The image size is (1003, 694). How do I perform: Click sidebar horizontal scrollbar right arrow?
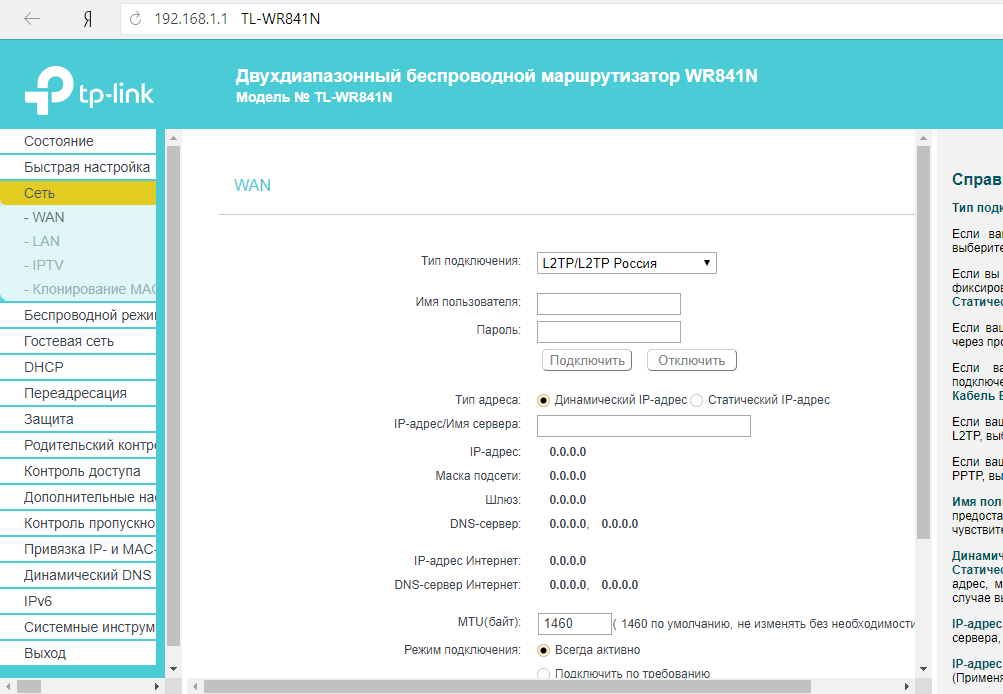(x=157, y=686)
